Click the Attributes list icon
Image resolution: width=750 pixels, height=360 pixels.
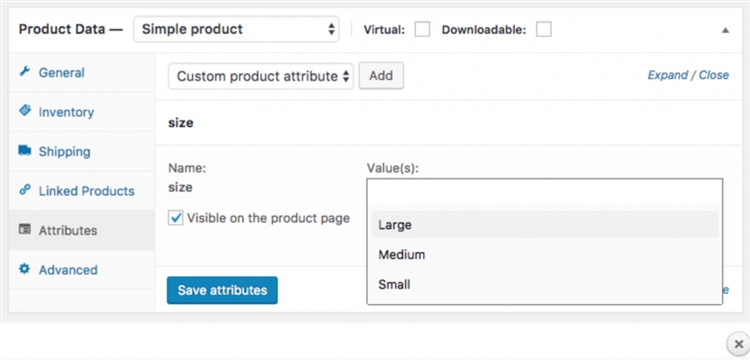pos(24,229)
